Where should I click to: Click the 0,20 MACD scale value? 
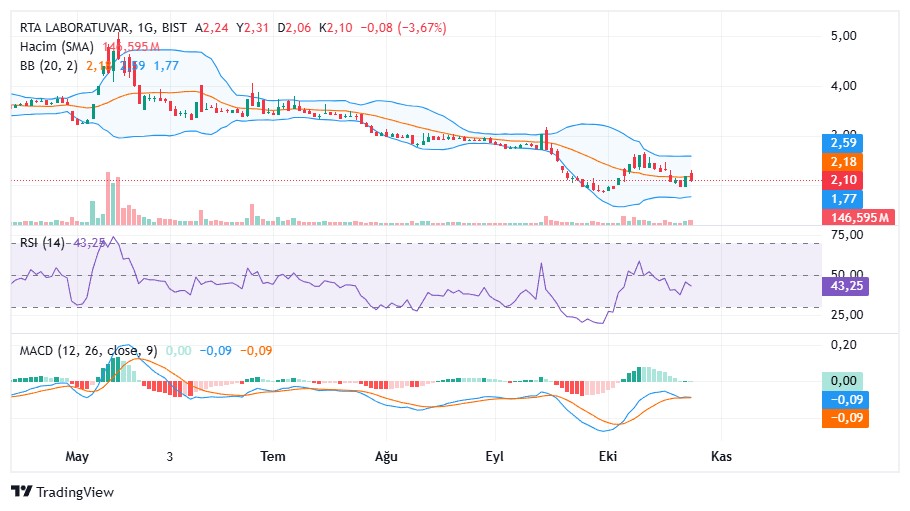click(843, 345)
